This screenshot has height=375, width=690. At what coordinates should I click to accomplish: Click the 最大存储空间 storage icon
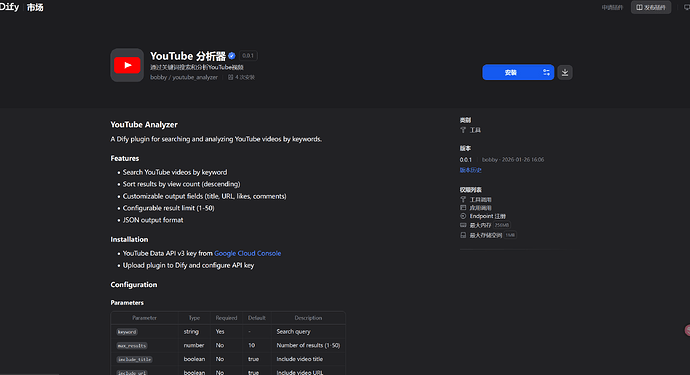point(463,235)
